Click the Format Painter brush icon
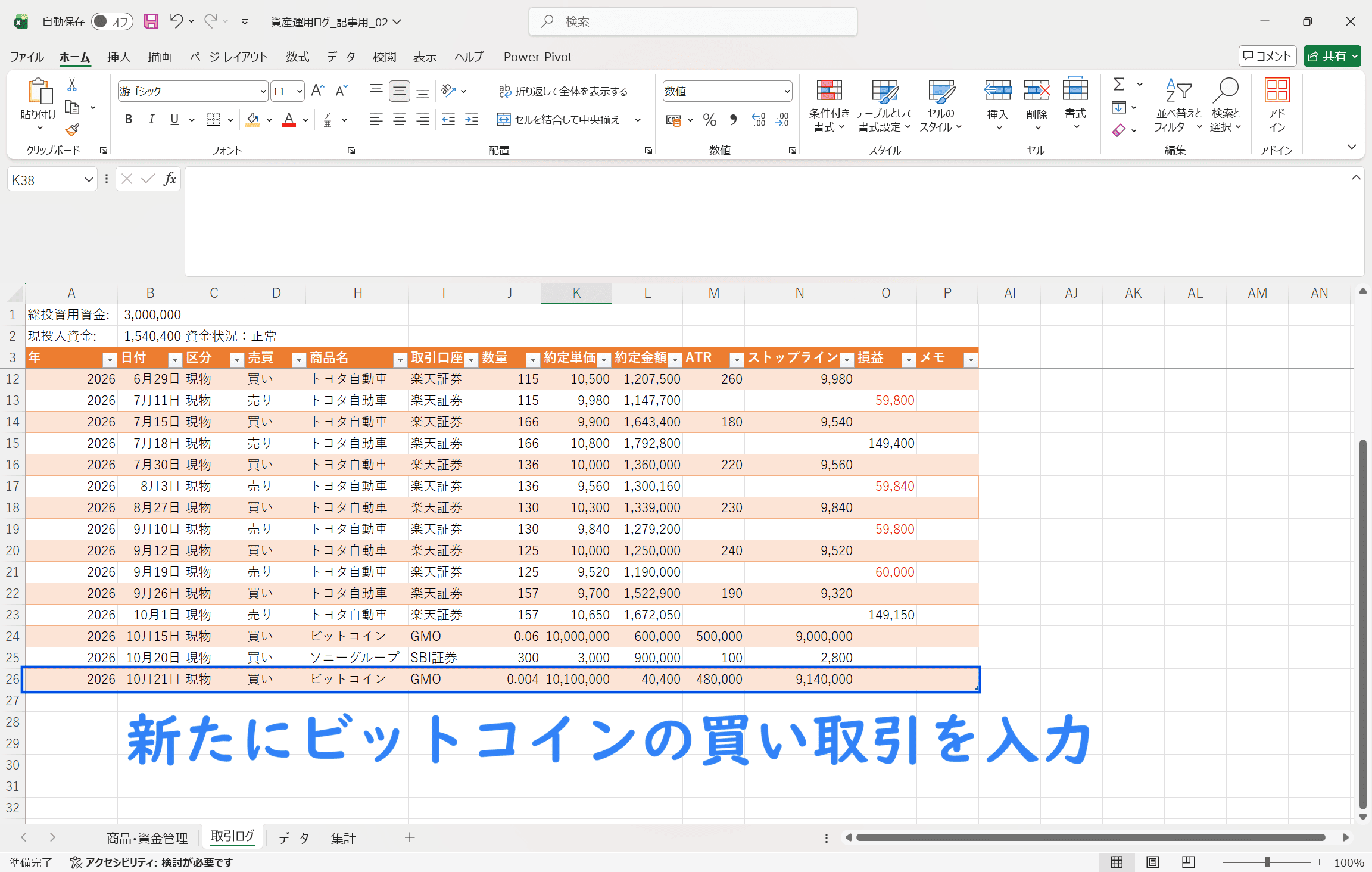The height and width of the screenshot is (872, 1372). (73, 130)
